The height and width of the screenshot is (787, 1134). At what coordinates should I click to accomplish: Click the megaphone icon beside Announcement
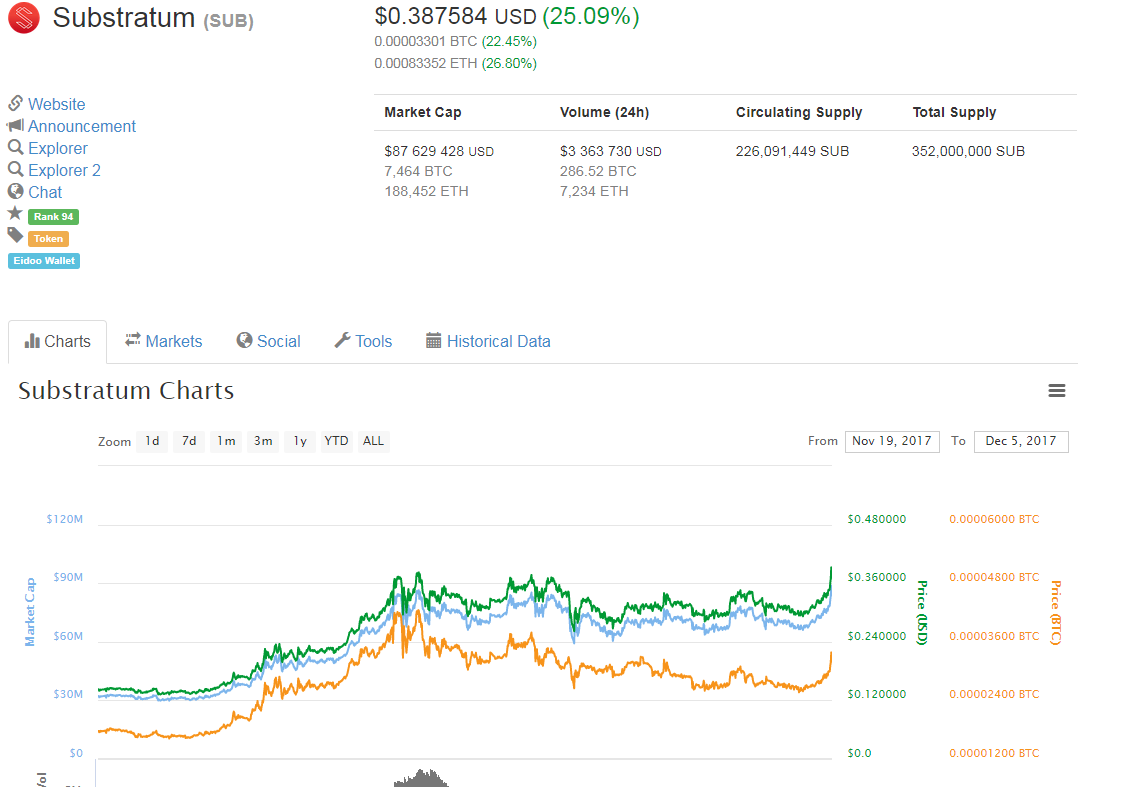pos(16,125)
